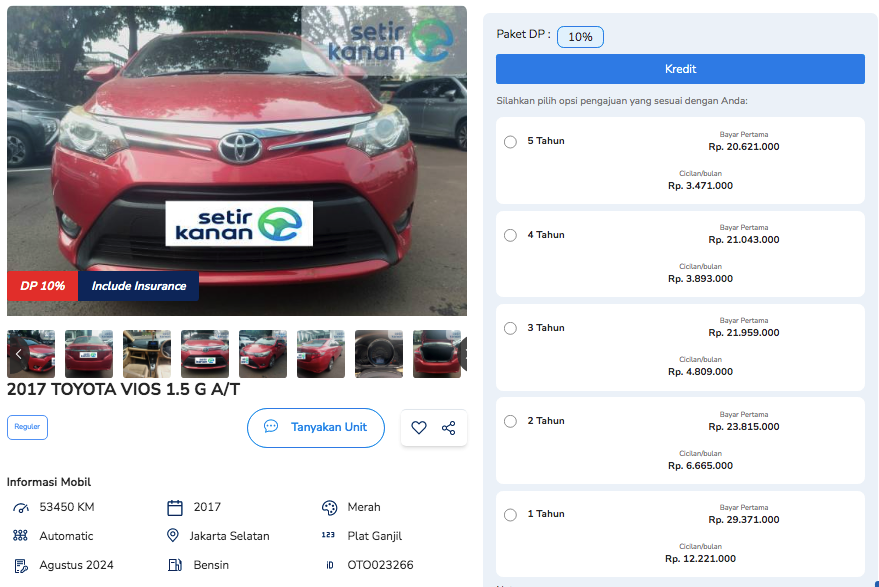The height and width of the screenshot is (587, 879).
Task: Open the open trunk thumbnail
Action: click(x=437, y=354)
